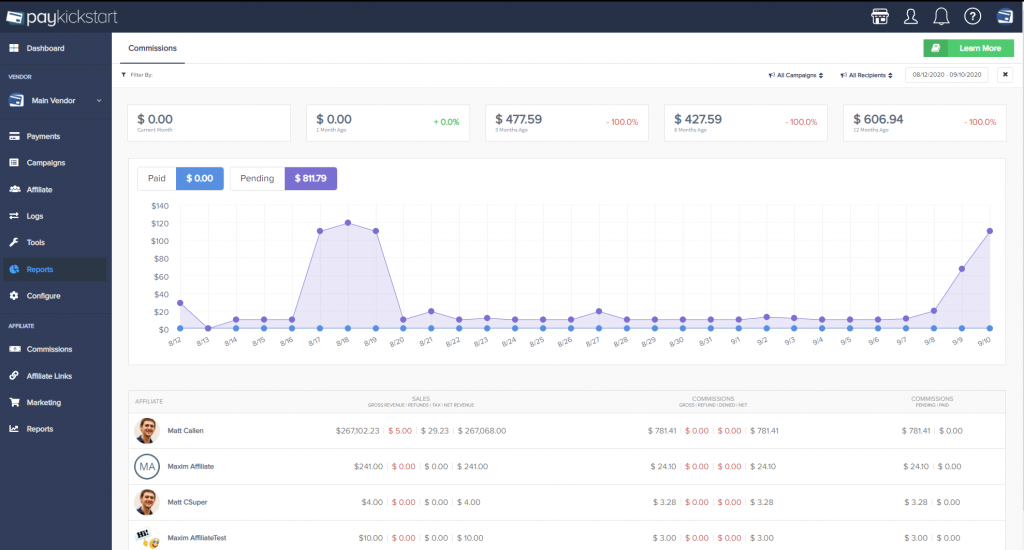Click the Tools wrench icon

click(14, 243)
